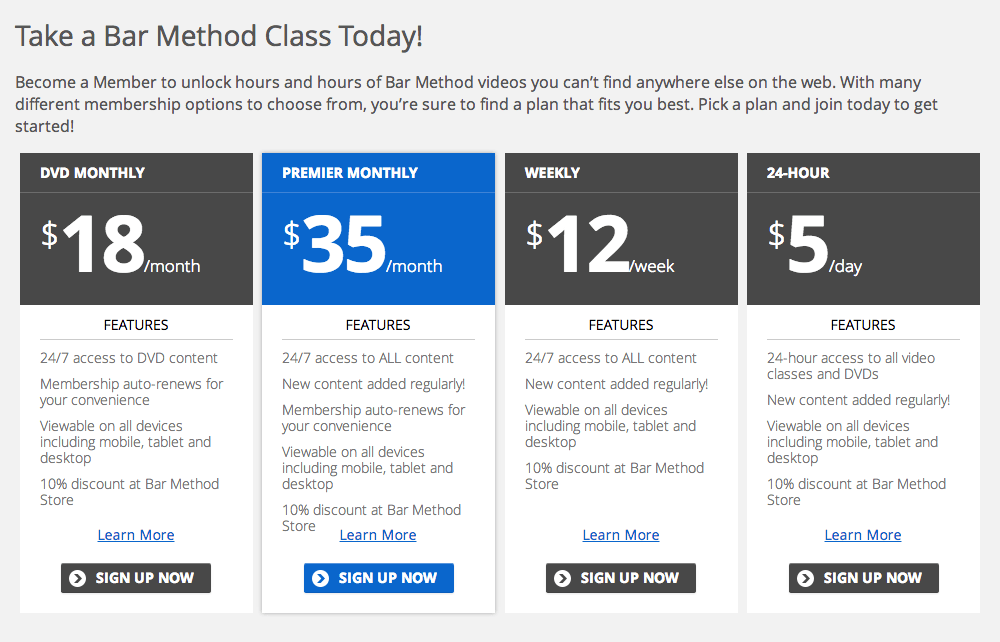Open Learn More under Premier Monthly
Image resolution: width=1000 pixels, height=642 pixels.
pos(378,535)
